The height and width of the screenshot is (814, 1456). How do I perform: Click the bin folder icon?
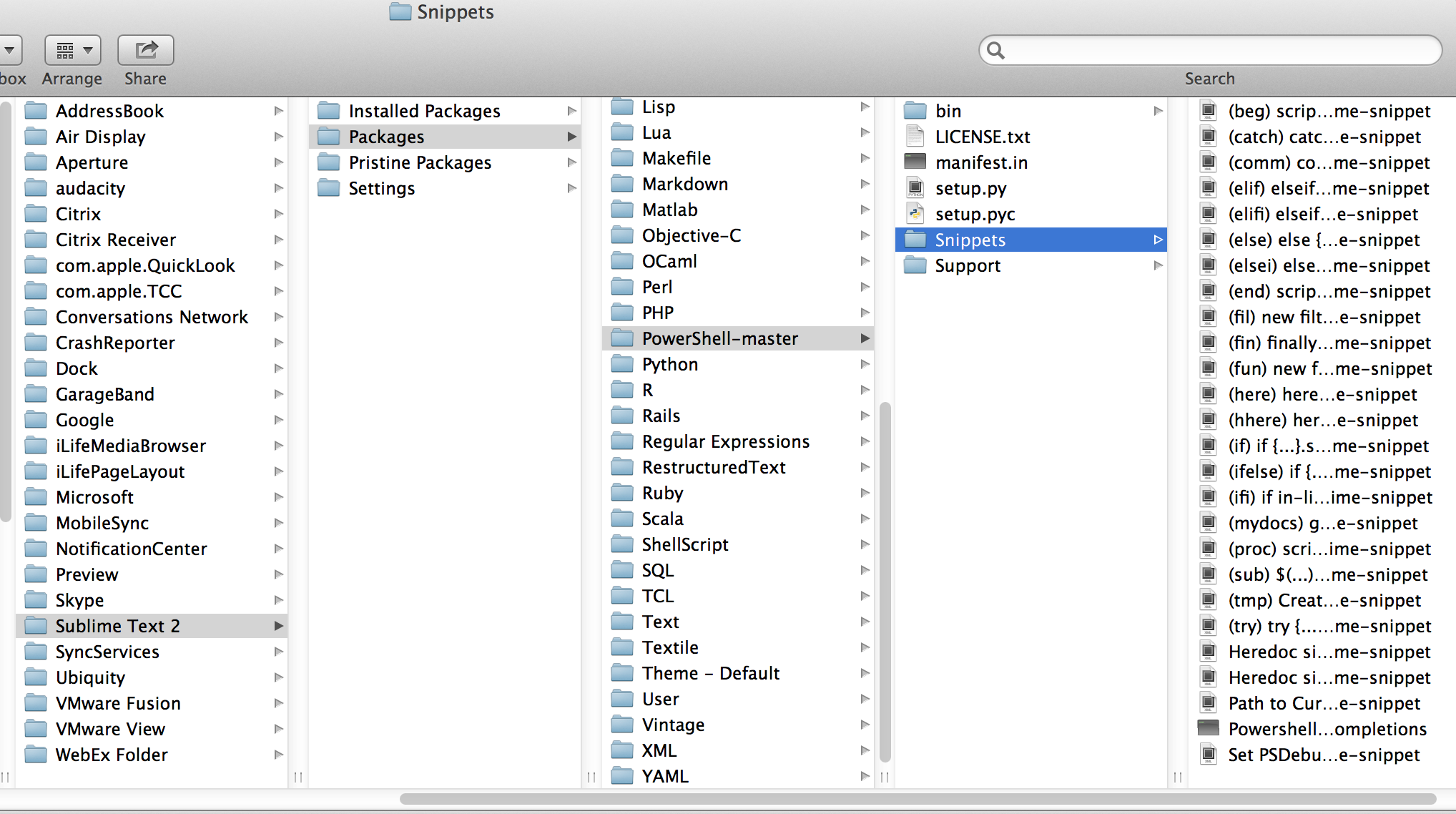pyautogui.click(x=915, y=111)
